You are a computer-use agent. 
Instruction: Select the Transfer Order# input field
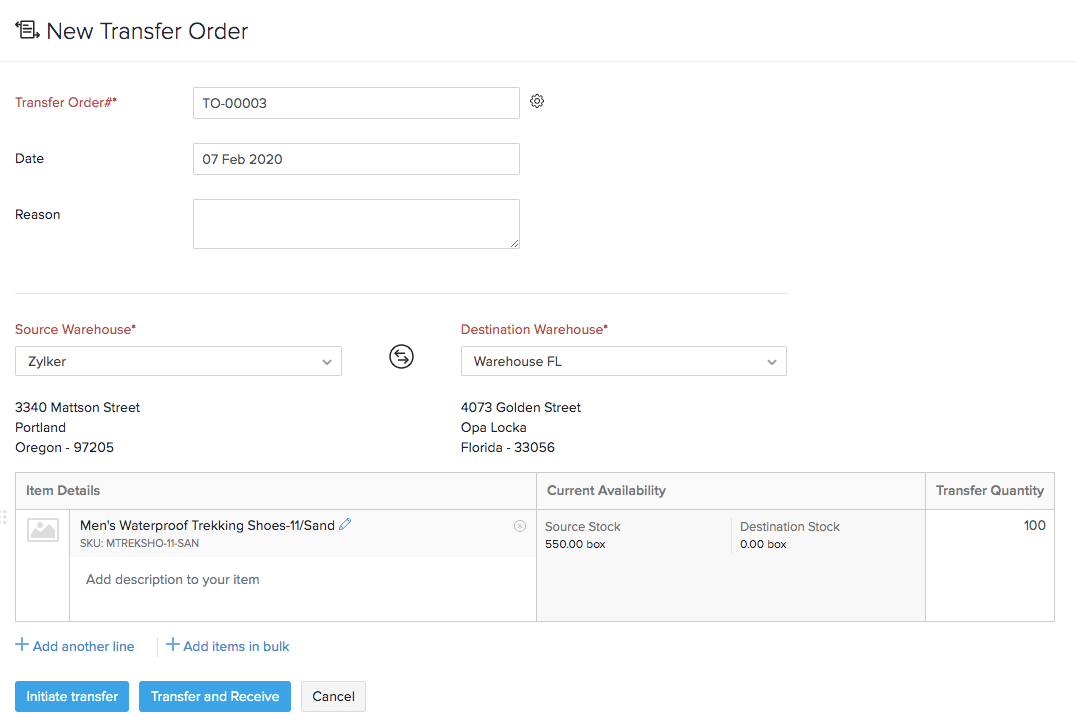(x=356, y=102)
